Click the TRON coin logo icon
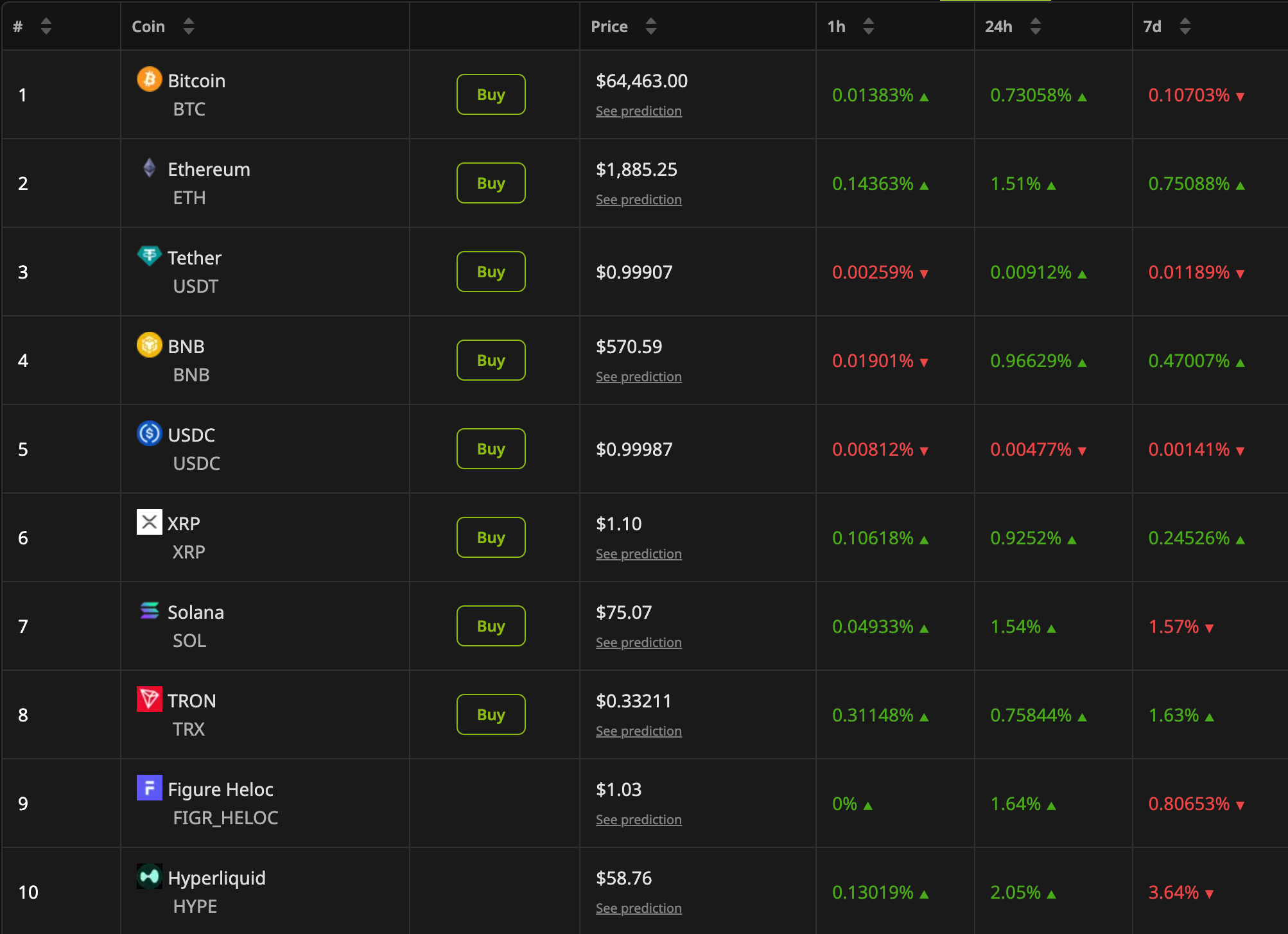The height and width of the screenshot is (934, 1288). [x=149, y=699]
